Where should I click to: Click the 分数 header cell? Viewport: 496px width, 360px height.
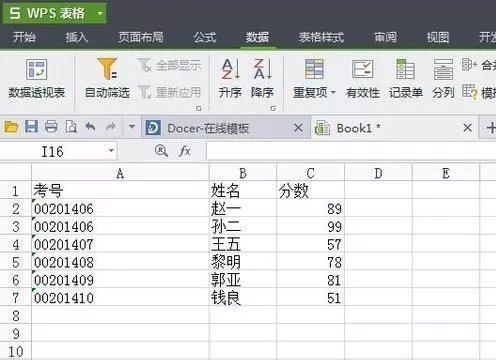coord(310,191)
